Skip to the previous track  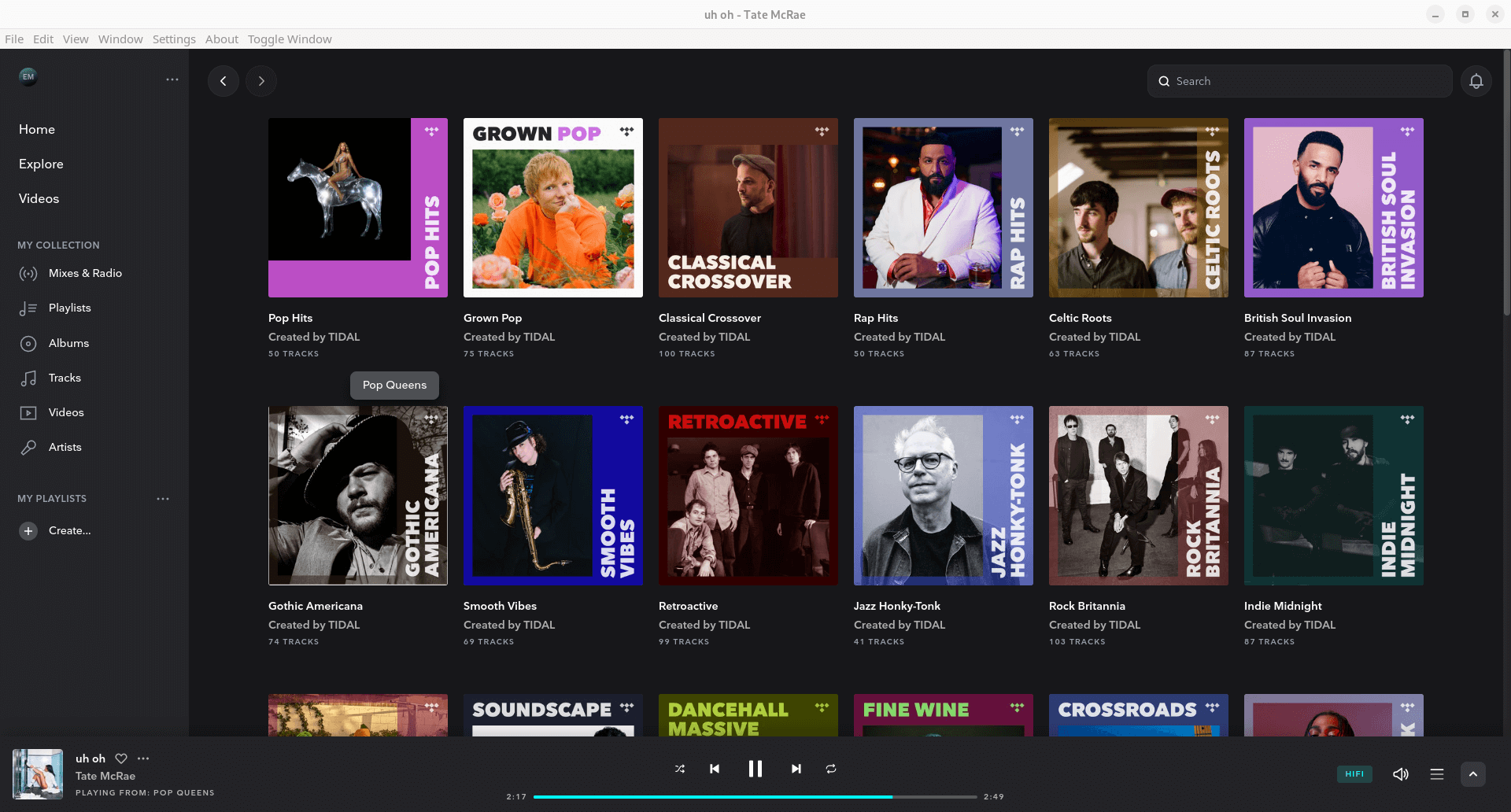(715, 769)
